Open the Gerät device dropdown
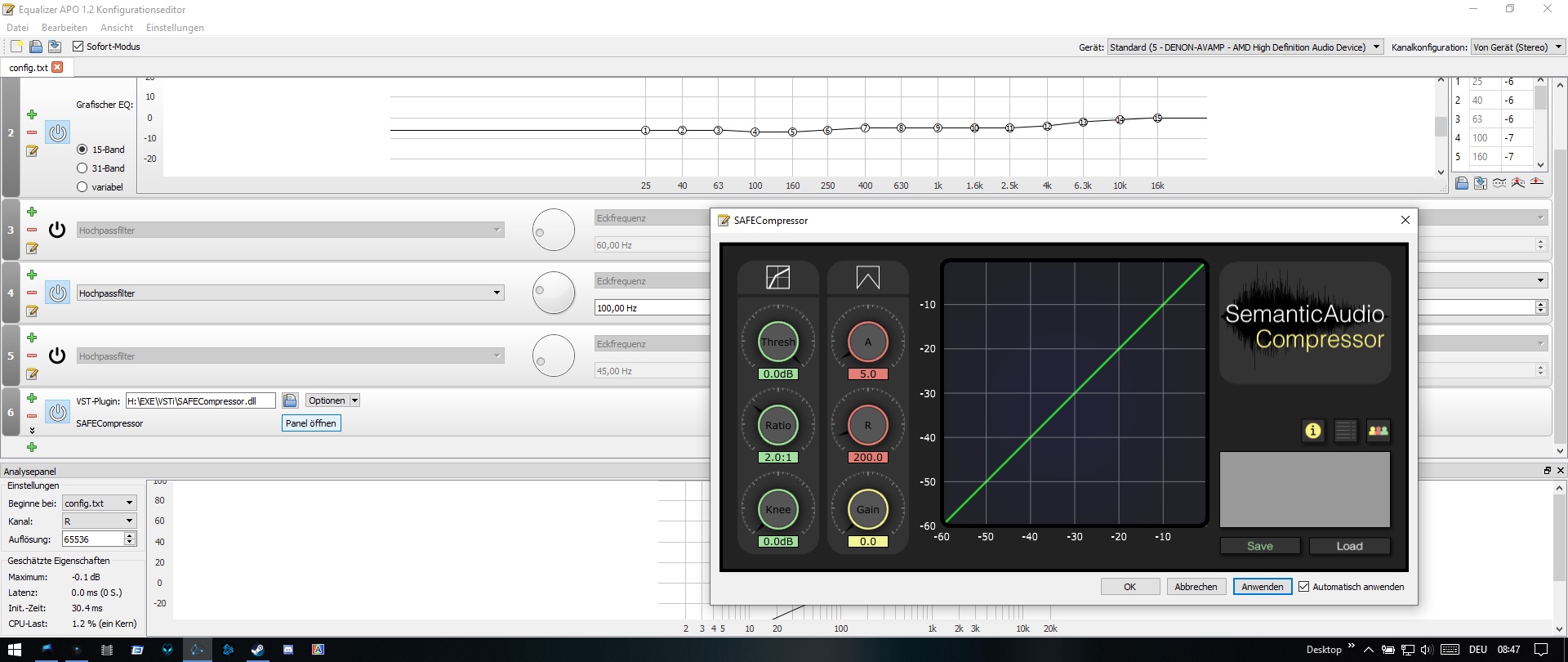Image resolution: width=1568 pixels, height=662 pixels. click(x=1245, y=47)
